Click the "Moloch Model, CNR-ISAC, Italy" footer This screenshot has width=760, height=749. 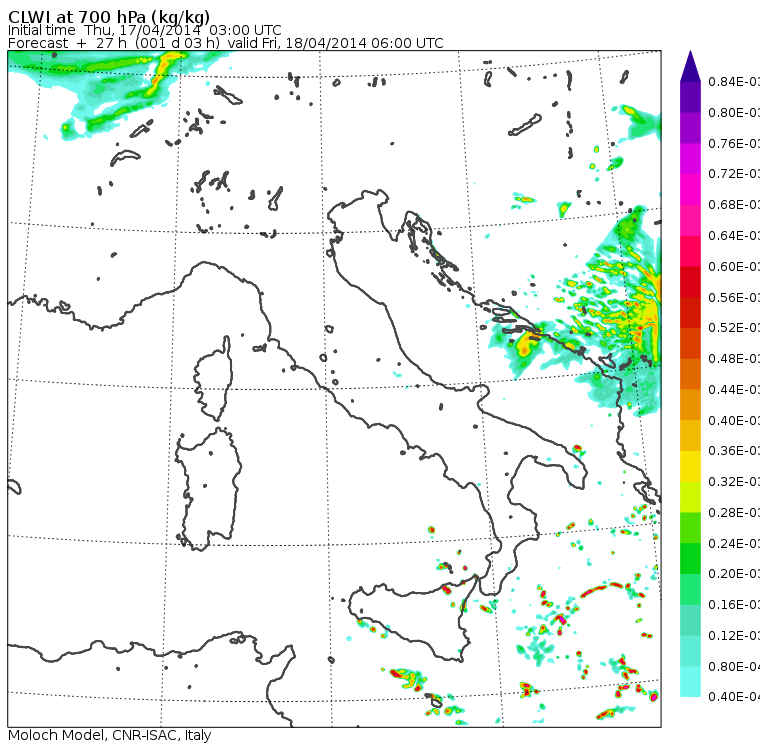(110, 735)
